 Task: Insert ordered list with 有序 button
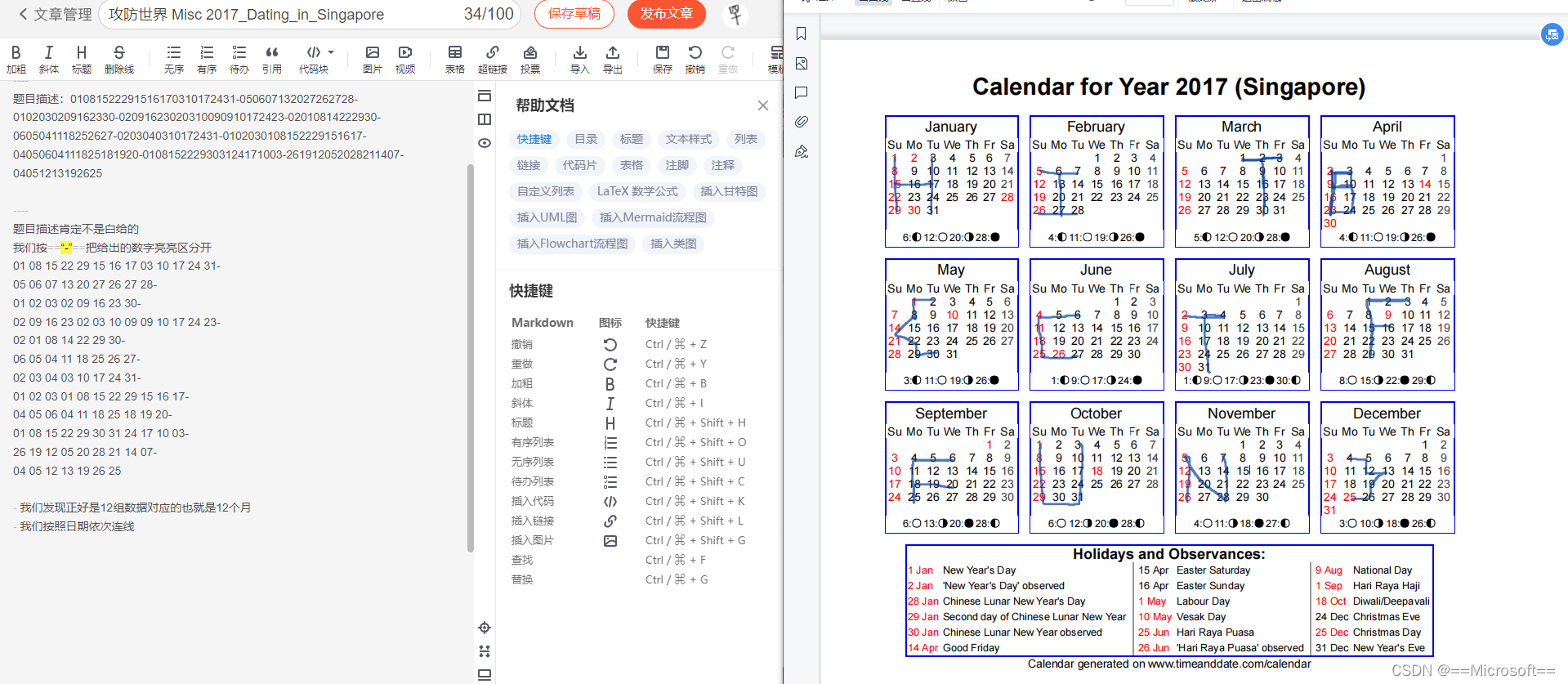[x=207, y=60]
